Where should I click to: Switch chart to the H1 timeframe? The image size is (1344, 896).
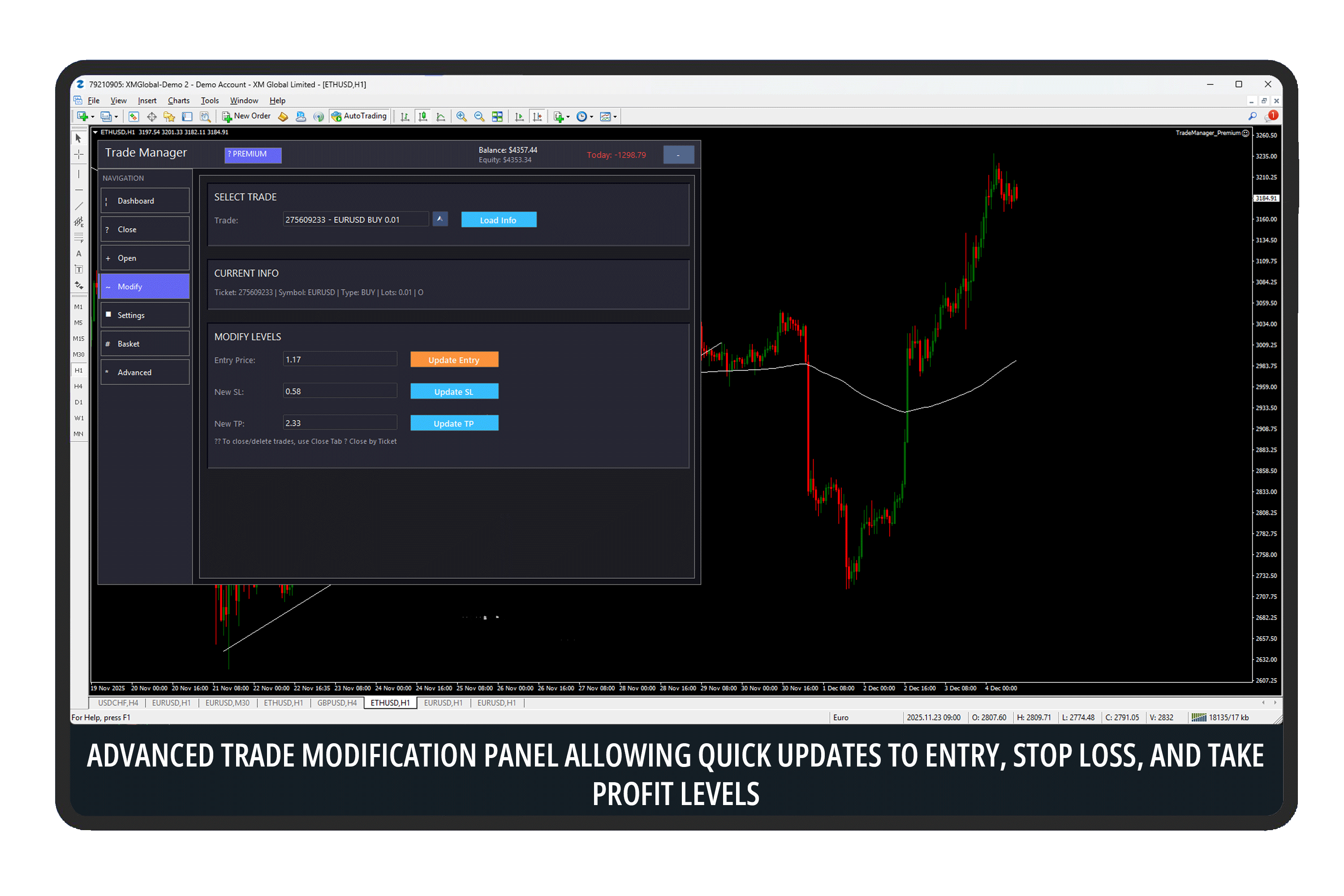78,370
